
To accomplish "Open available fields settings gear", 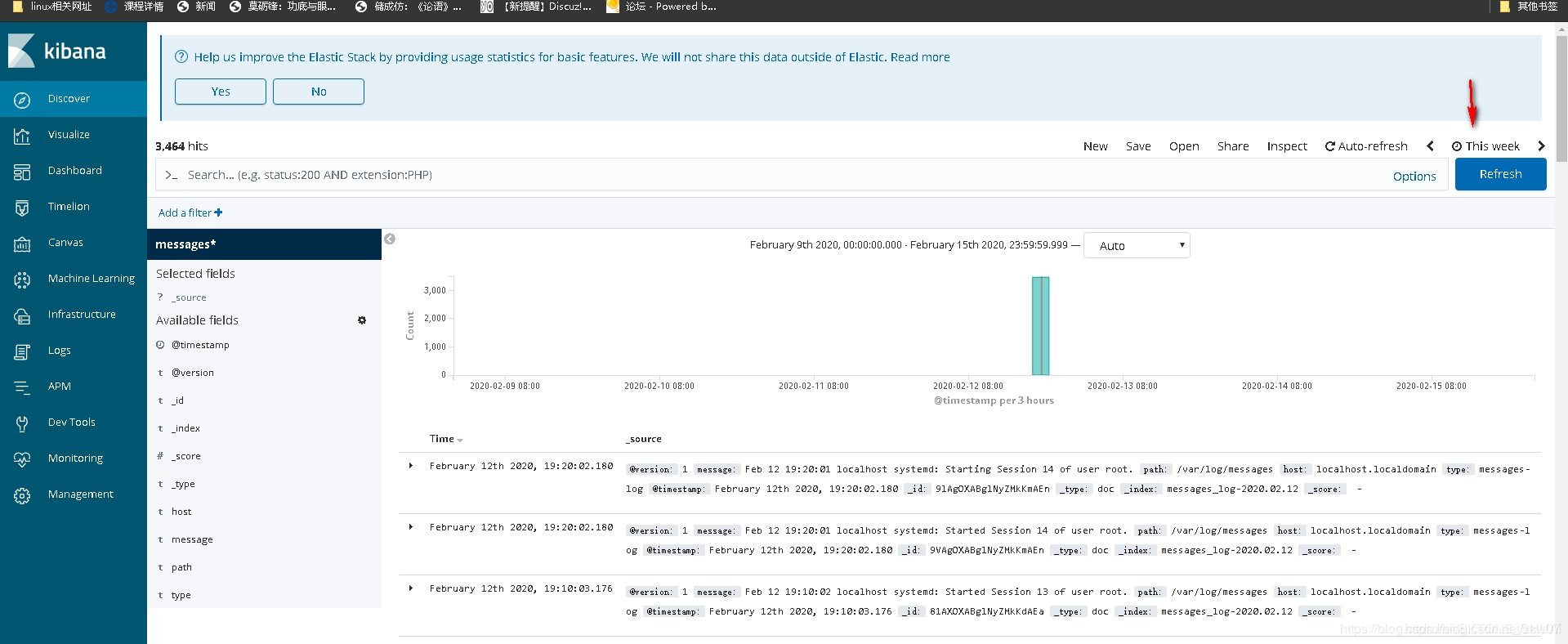I will 362,320.
